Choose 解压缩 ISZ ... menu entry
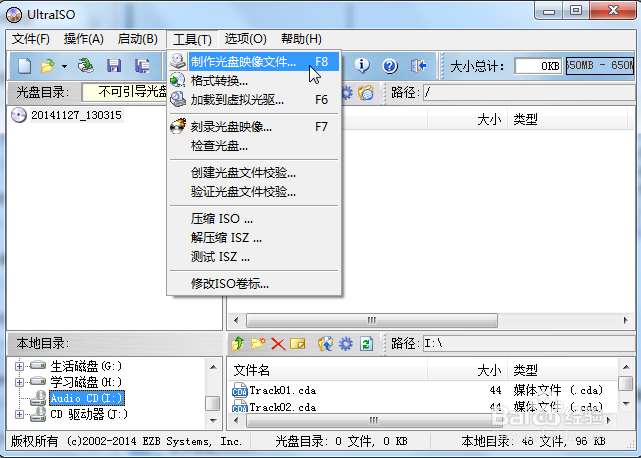The width and height of the screenshot is (641, 458). click(253, 238)
